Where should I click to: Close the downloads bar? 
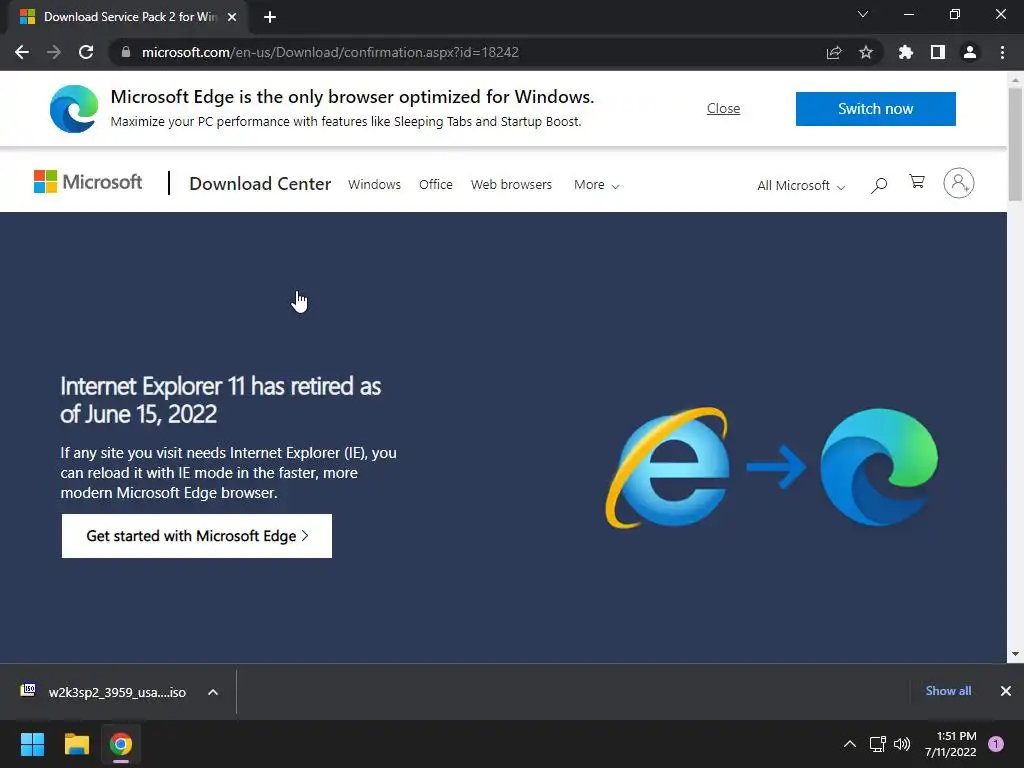pos(1005,690)
